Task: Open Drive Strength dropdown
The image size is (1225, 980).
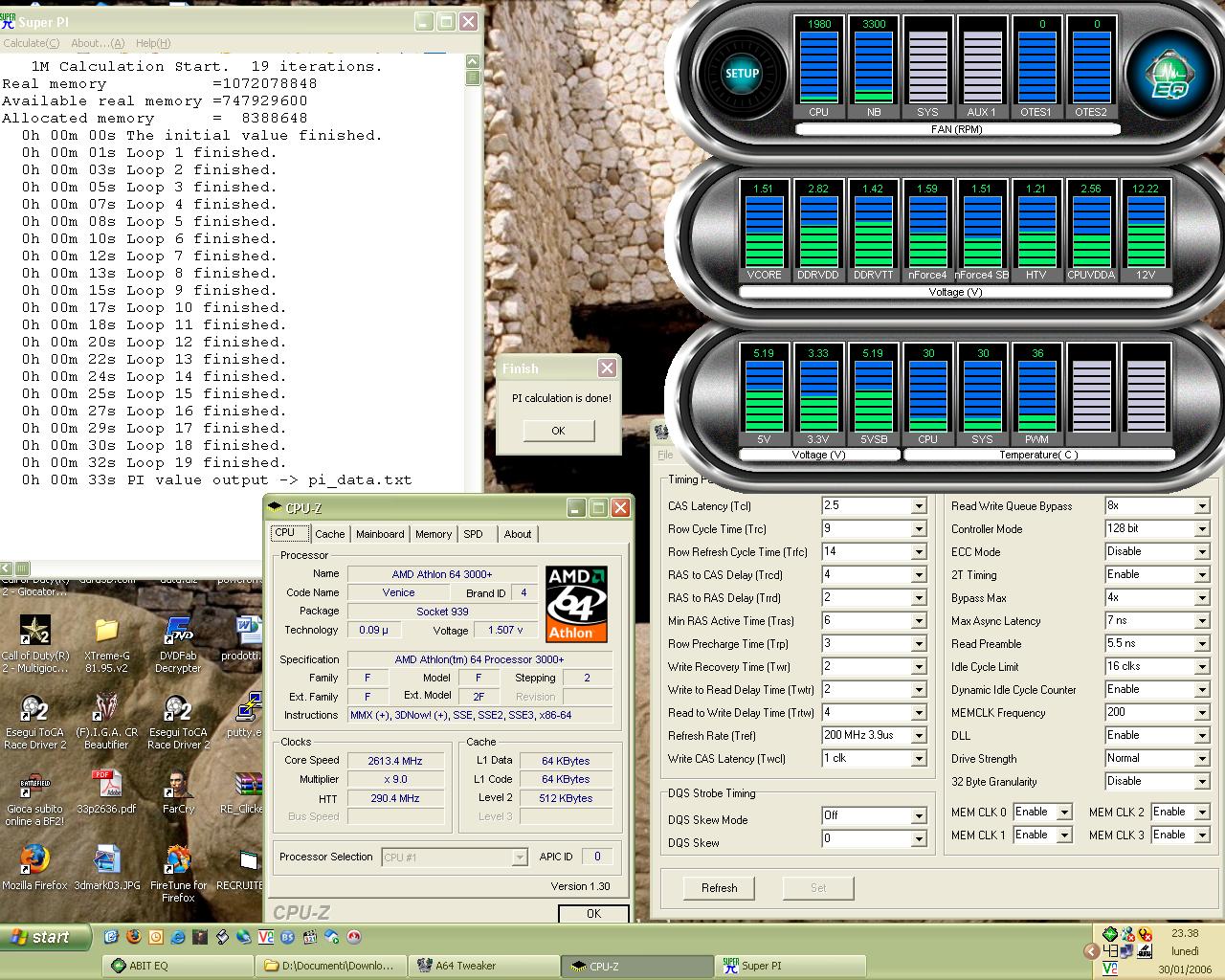Action: 1202,759
